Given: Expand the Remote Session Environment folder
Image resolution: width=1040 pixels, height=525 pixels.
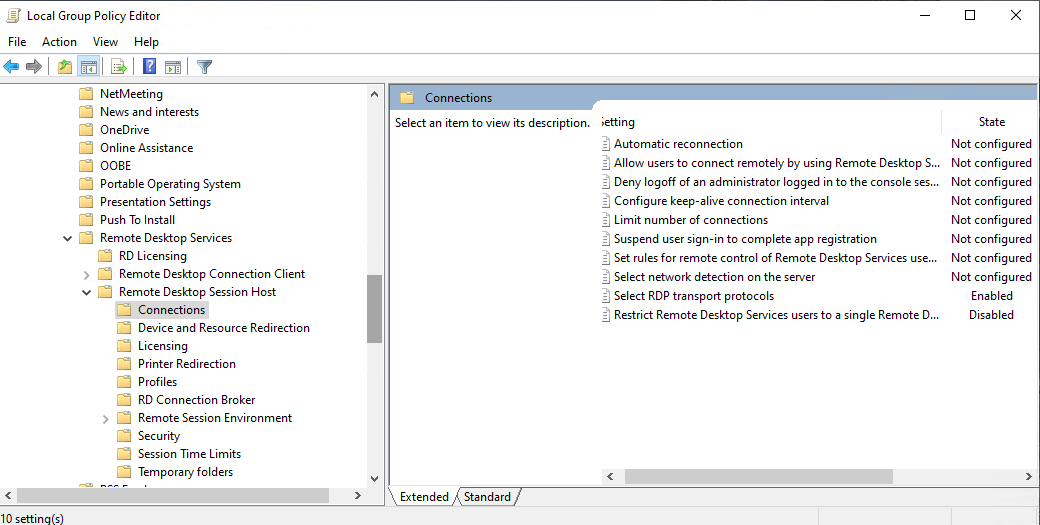Looking at the screenshot, I should coord(105,418).
